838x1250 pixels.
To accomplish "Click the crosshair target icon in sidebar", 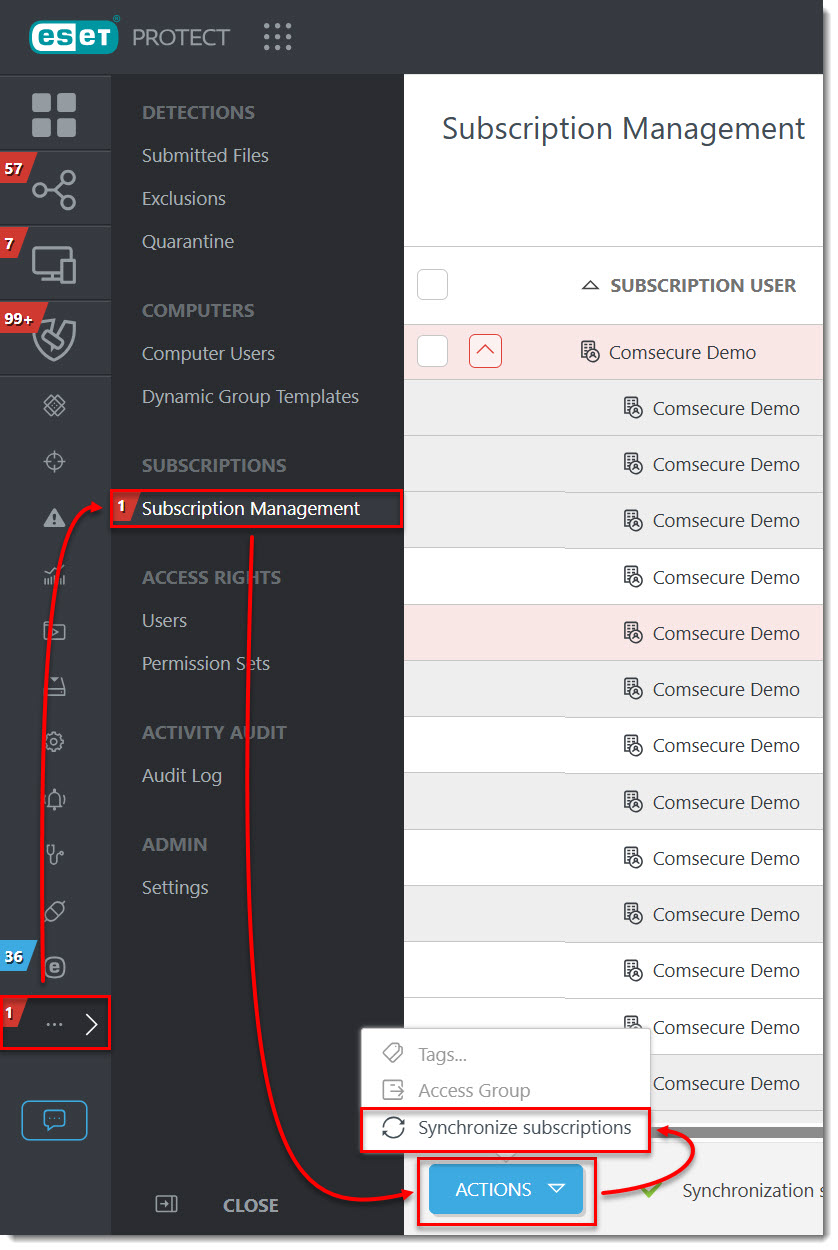I will pos(54,461).
